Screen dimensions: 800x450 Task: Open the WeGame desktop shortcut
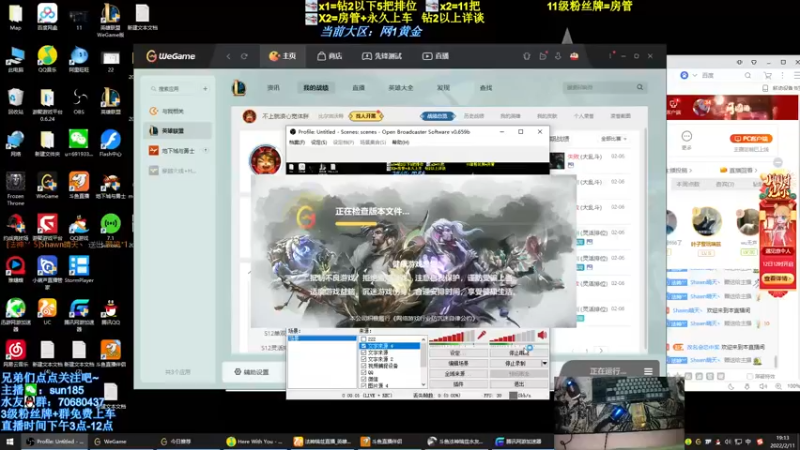47,185
